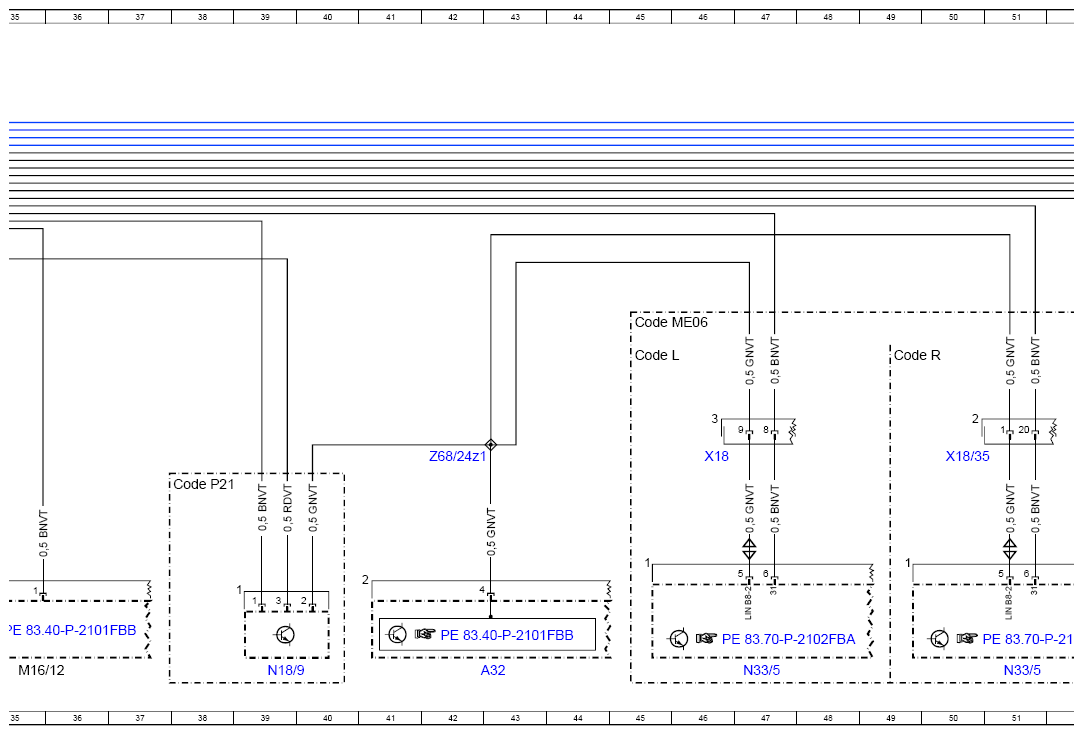Click the transistor icon in the A32 reference box

pyautogui.click(x=397, y=634)
